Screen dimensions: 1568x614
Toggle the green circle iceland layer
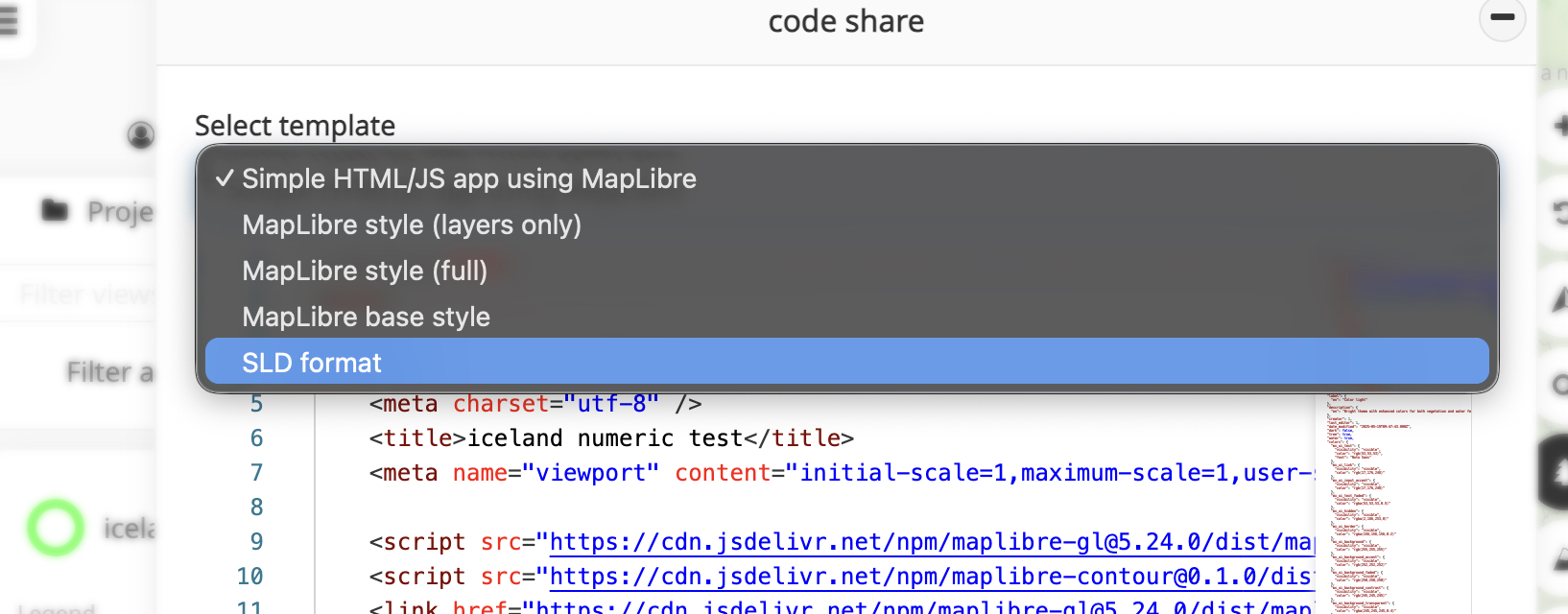(55, 527)
